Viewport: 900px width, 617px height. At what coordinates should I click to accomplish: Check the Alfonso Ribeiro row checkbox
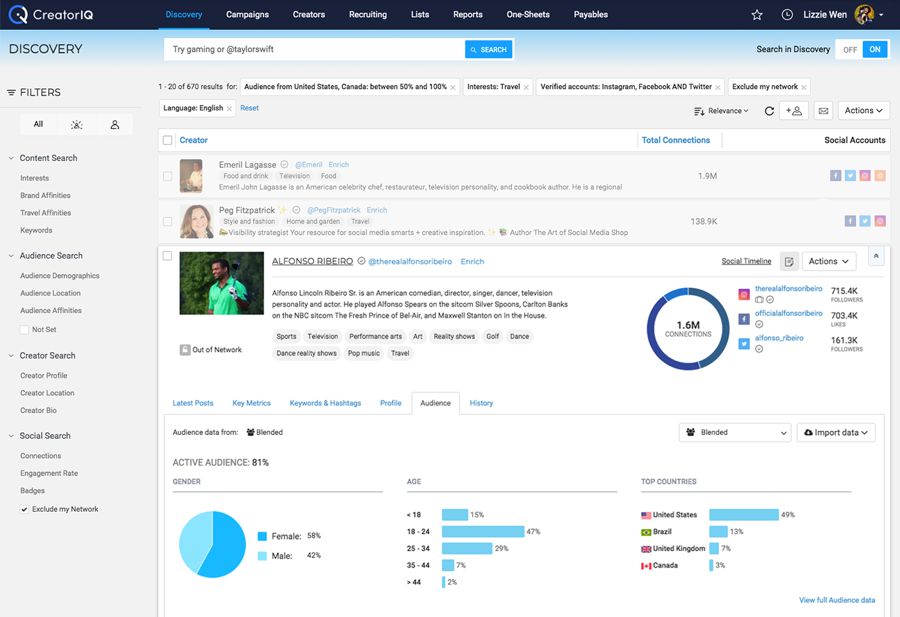point(168,256)
